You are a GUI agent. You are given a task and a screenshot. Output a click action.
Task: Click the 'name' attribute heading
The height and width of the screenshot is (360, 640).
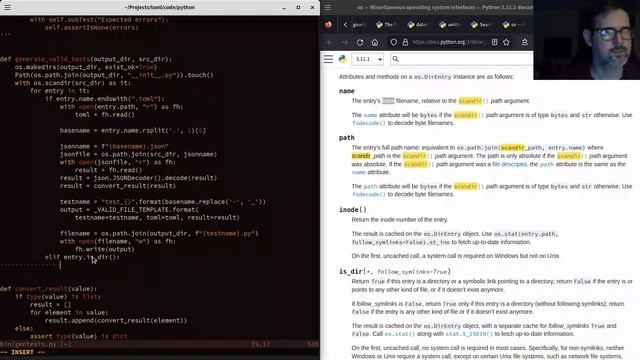tap(347, 91)
